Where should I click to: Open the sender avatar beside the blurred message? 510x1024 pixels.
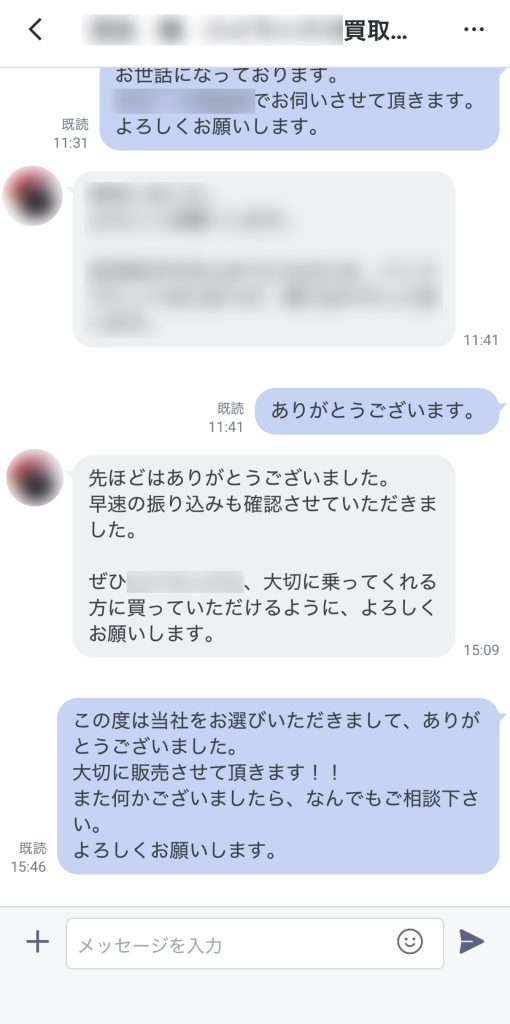pos(33,196)
